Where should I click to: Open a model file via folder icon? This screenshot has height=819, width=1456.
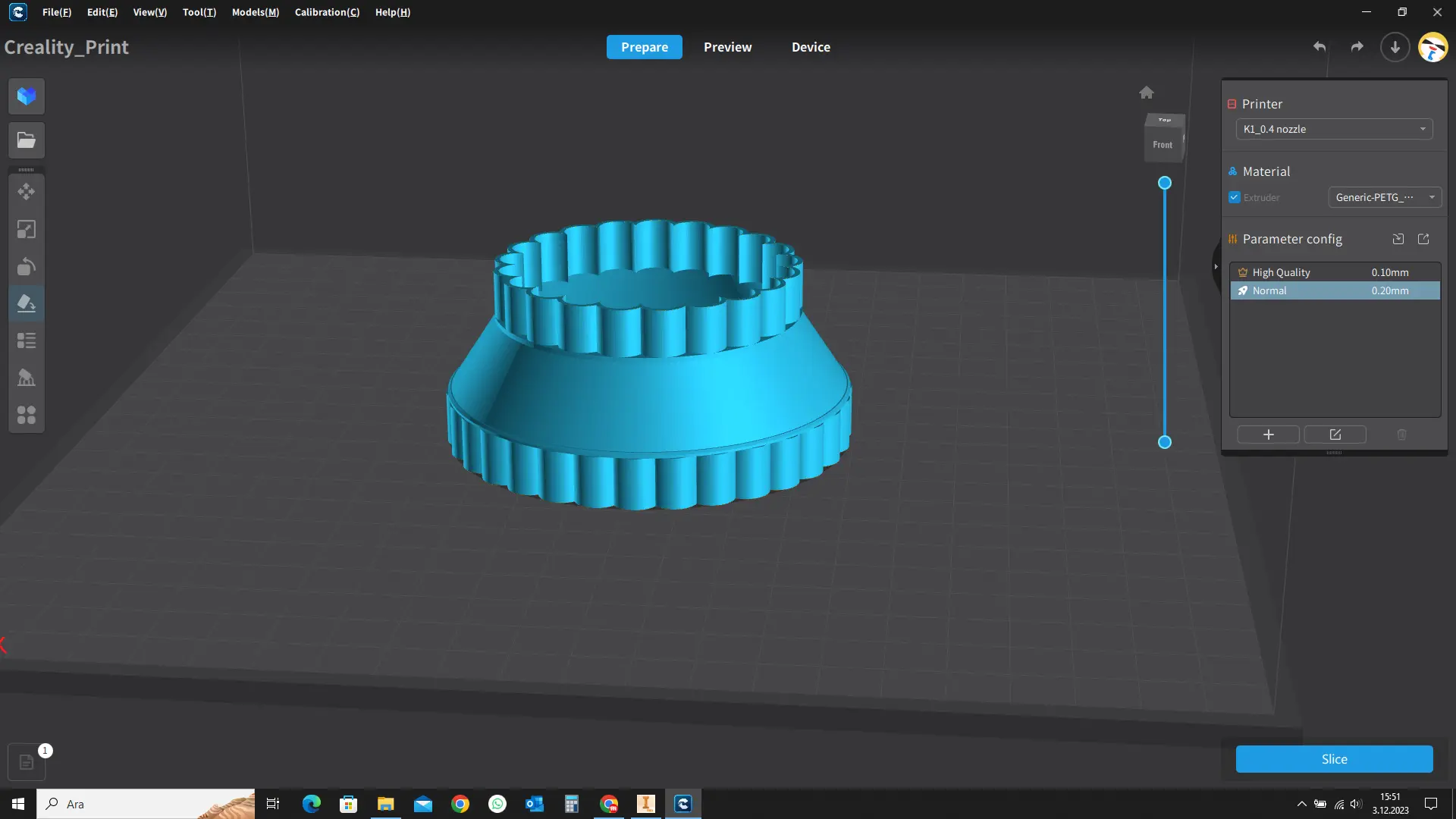click(27, 140)
